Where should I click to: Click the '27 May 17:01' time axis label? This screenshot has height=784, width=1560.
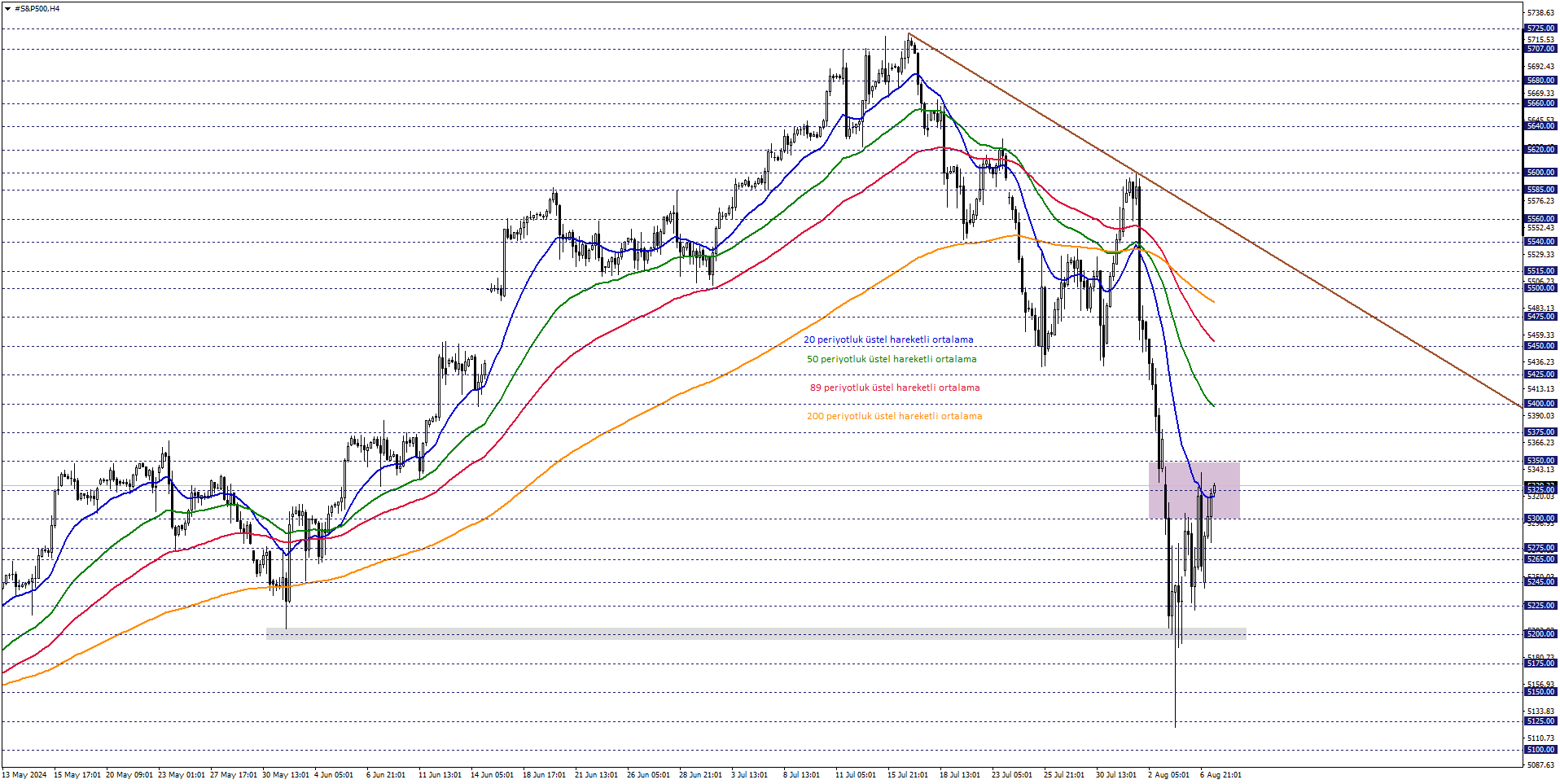point(234,775)
